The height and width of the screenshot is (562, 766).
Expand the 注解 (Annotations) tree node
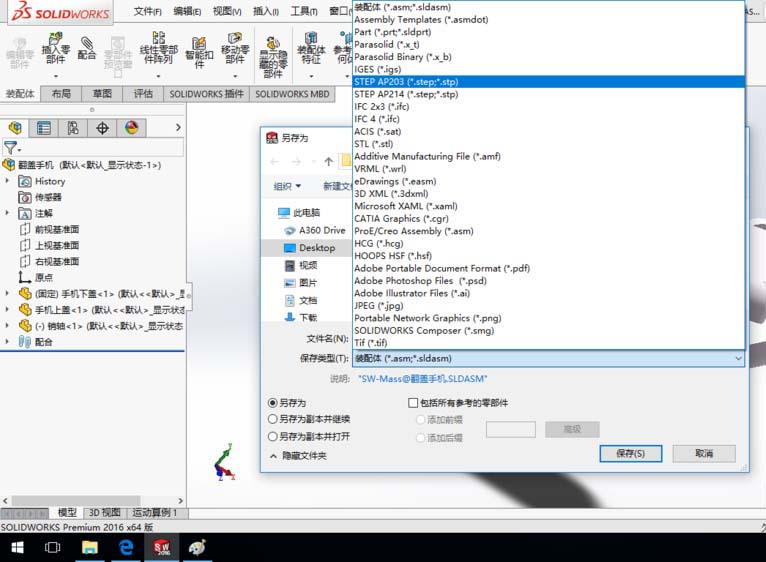pyautogui.click(x=7, y=213)
